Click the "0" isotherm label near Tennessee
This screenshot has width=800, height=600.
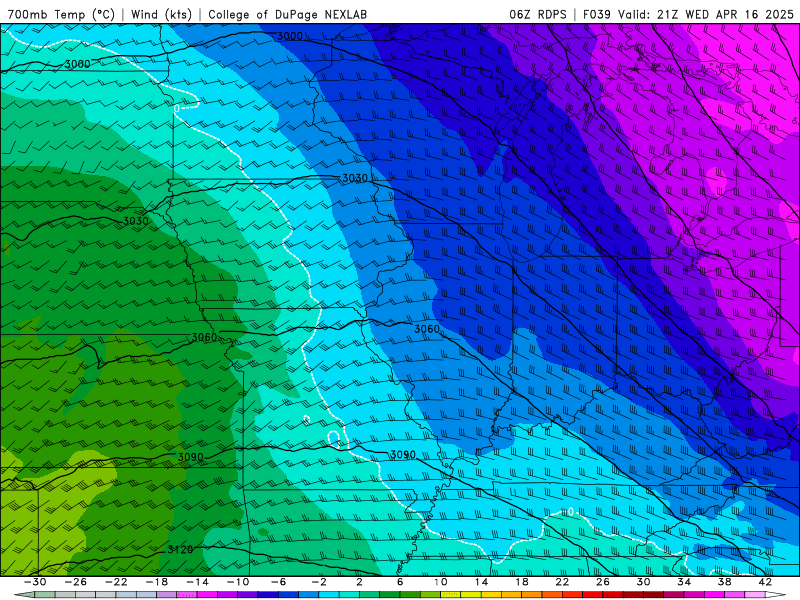[570, 512]
